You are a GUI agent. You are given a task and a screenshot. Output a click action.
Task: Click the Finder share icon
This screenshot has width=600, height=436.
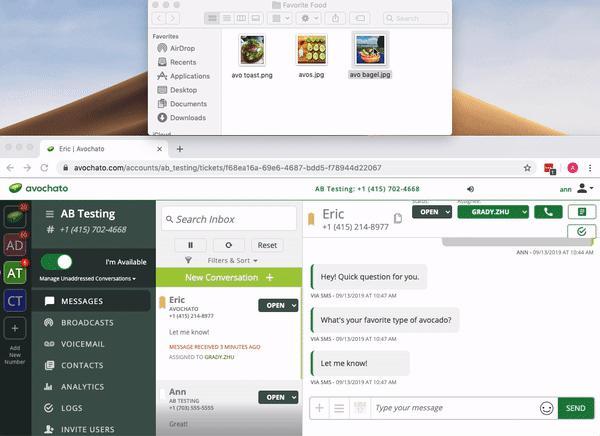pos(368,18)
